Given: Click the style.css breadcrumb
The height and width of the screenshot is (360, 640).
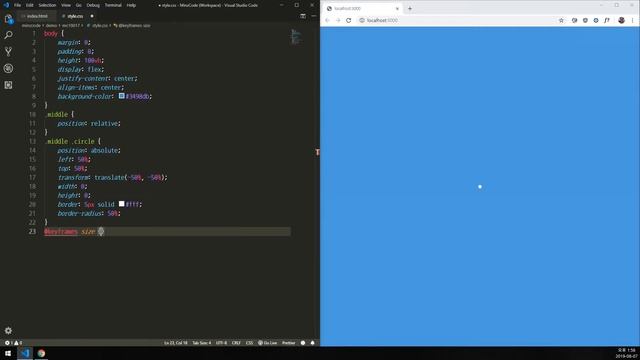Looking at the screenshot, I should [99, 25].
